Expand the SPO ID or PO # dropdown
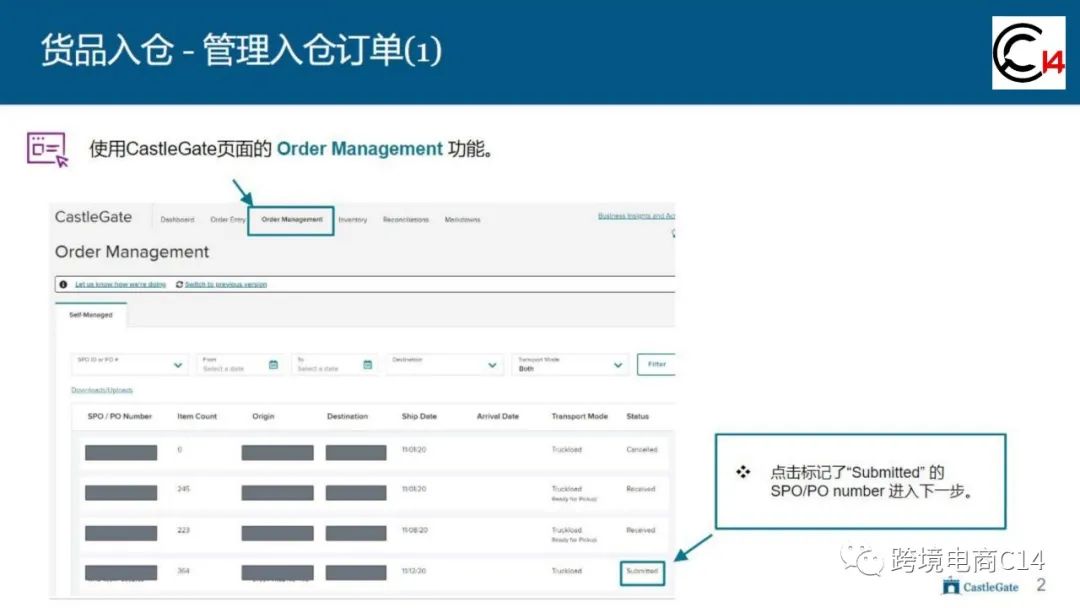The width and height of the screenshot is (1080, 608). 129,364
